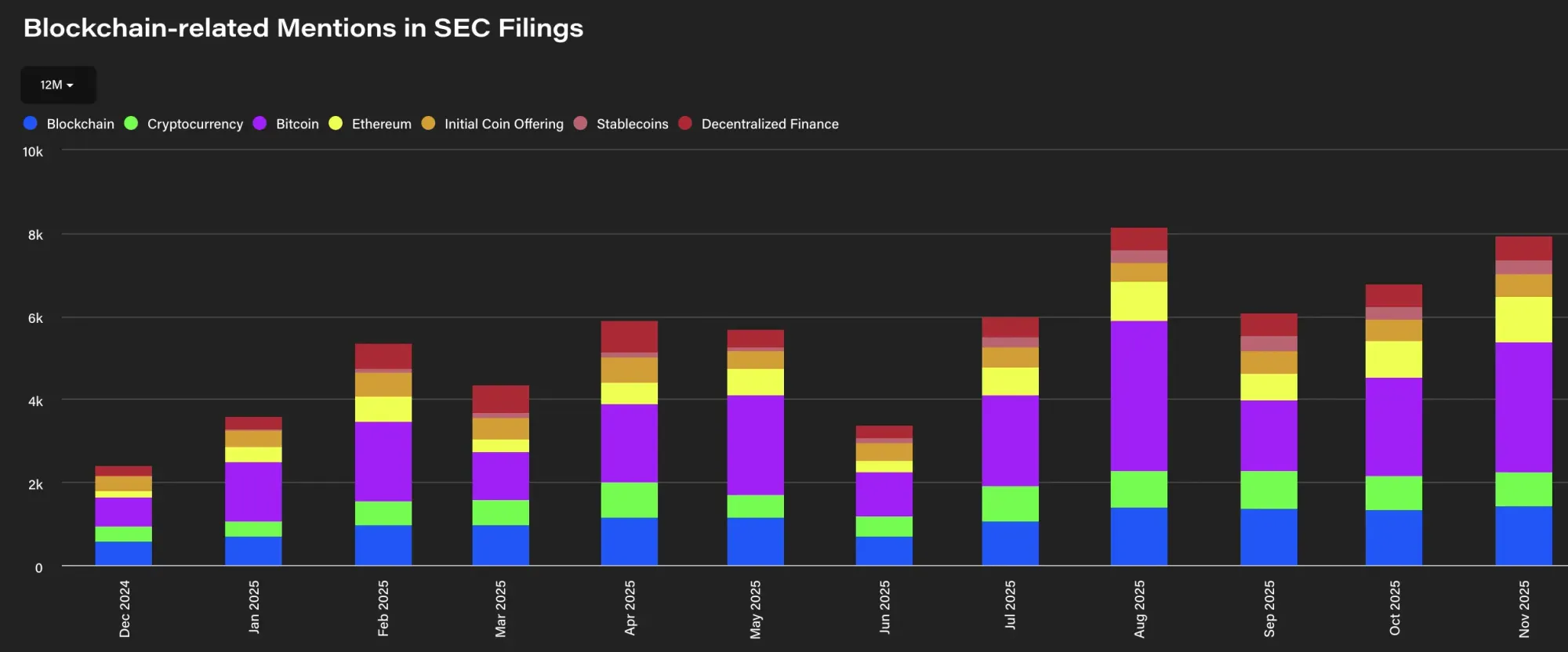Click the blue Blockchain segment in Nov 2025

click(1523, 535)
